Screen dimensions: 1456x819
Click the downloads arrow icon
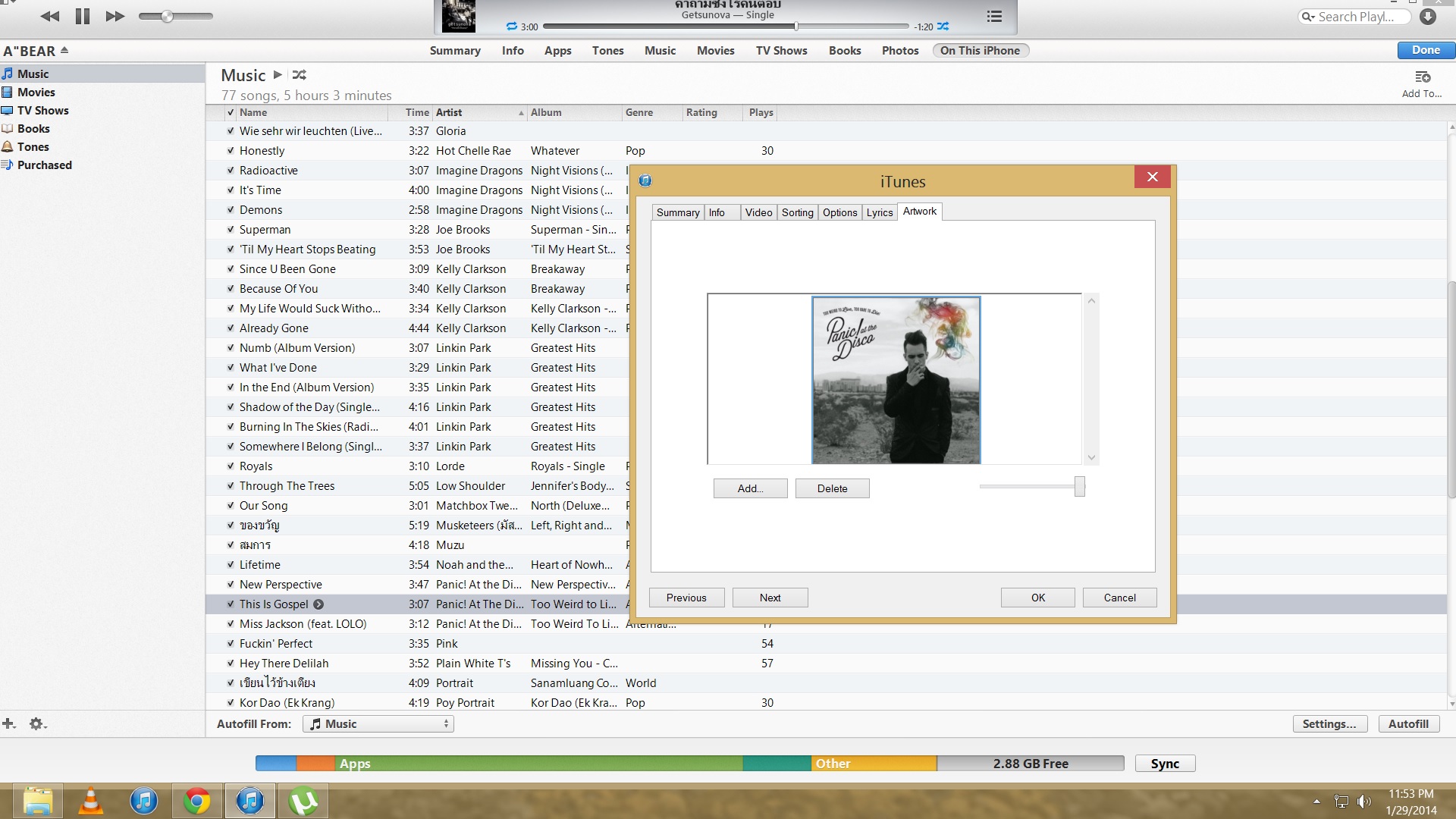pyautogui.click(x=1428, y=16)
